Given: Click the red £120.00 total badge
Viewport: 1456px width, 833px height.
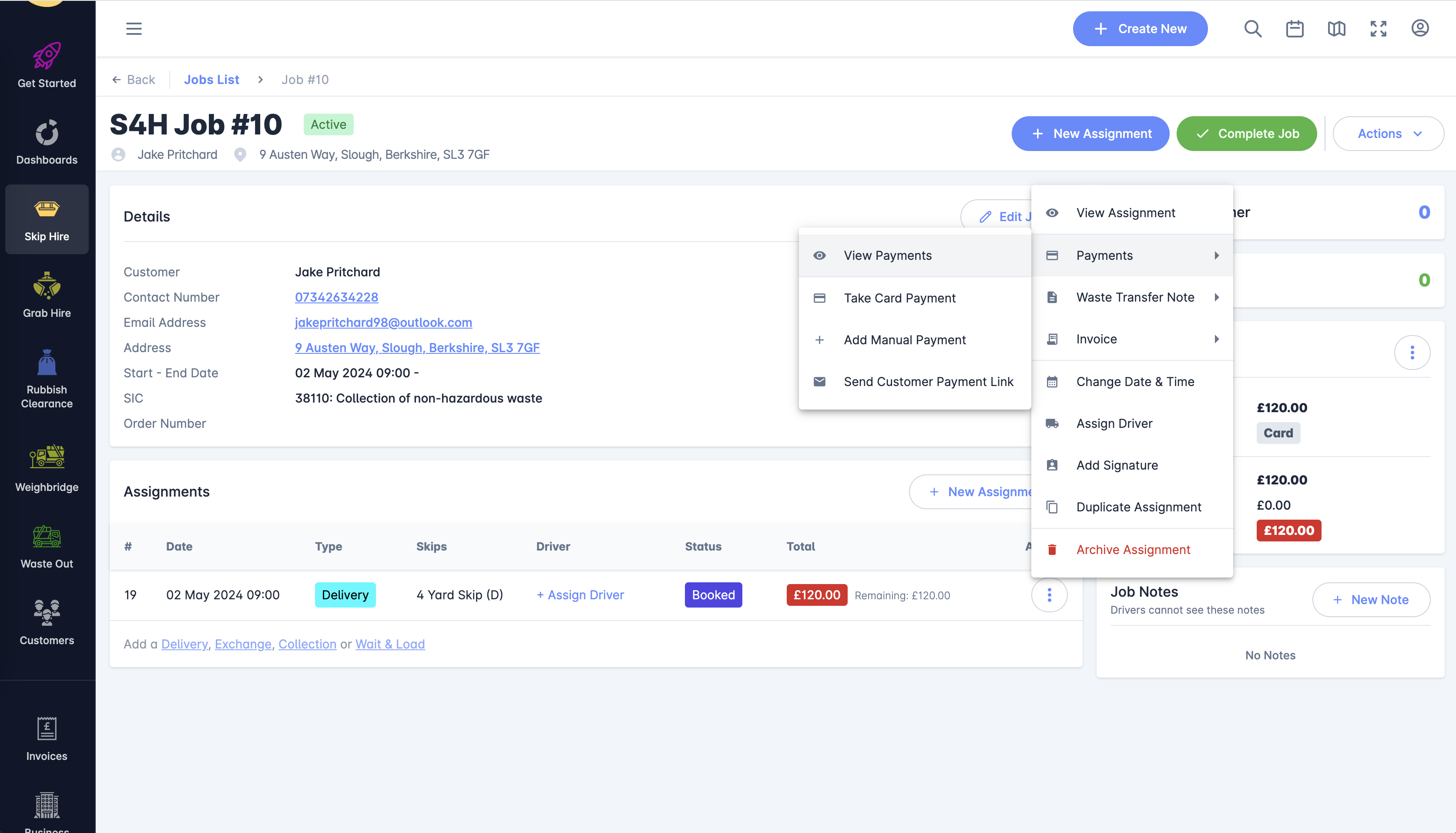Looking at the screenshot, I should pos(816,595).
